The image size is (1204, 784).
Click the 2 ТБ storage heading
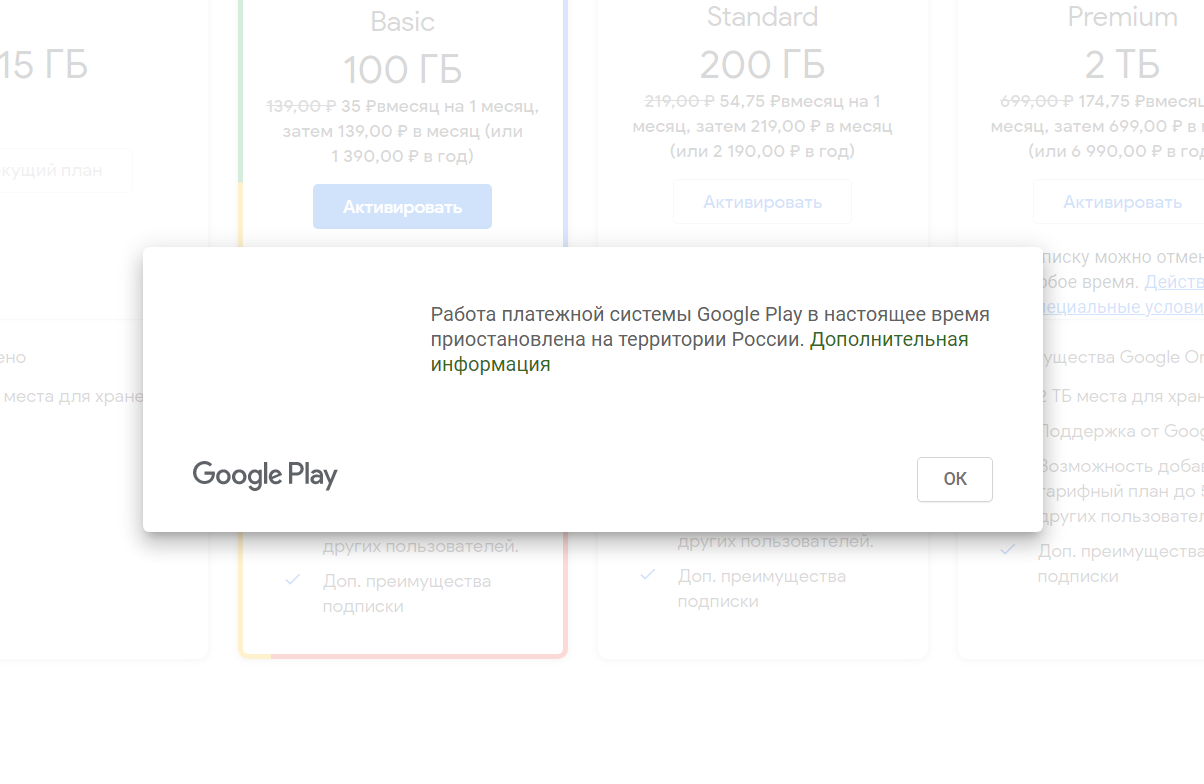click(x=1122, y=65)
